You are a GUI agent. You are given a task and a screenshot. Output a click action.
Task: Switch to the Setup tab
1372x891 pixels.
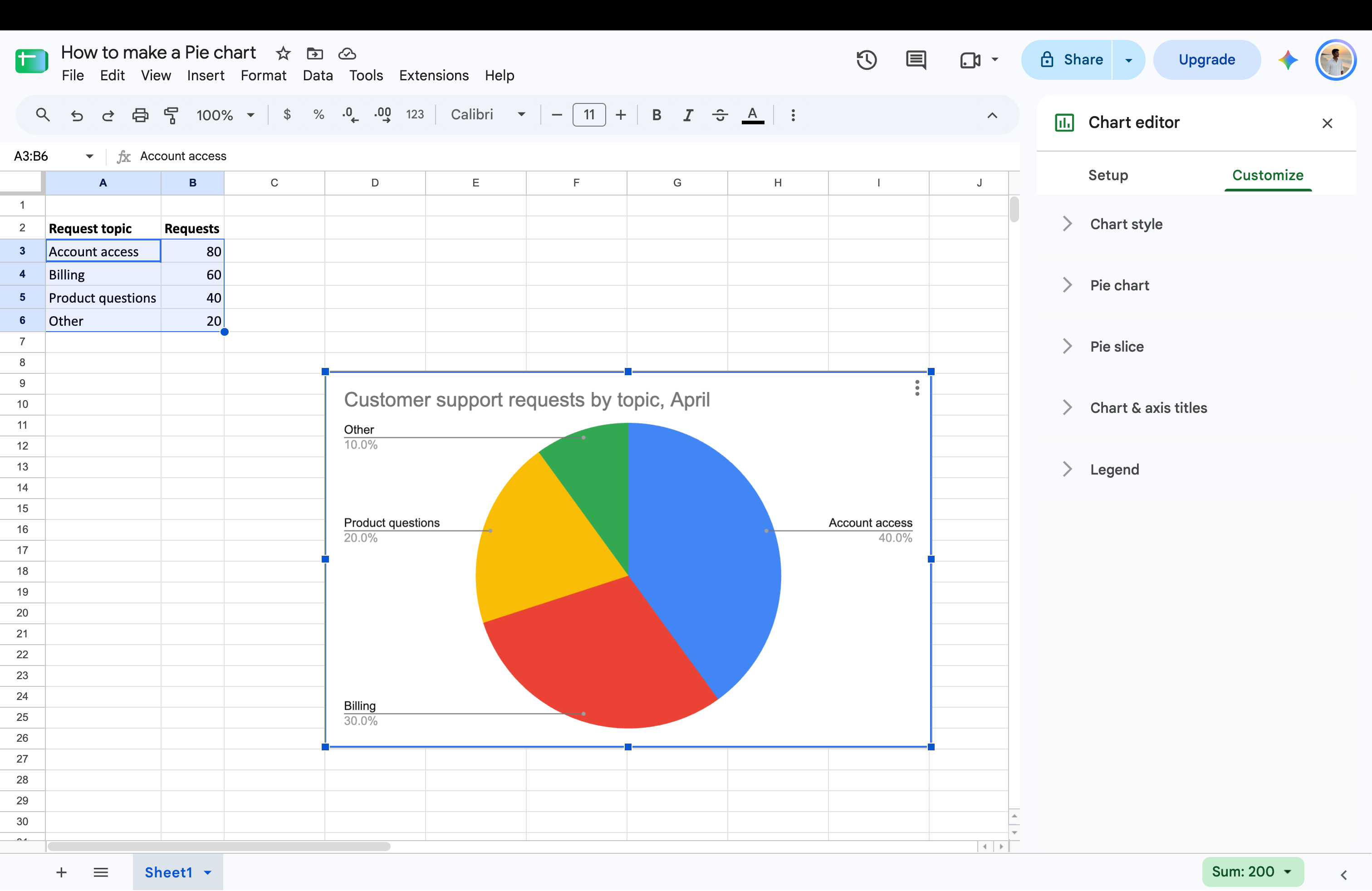coord(1107,175)
